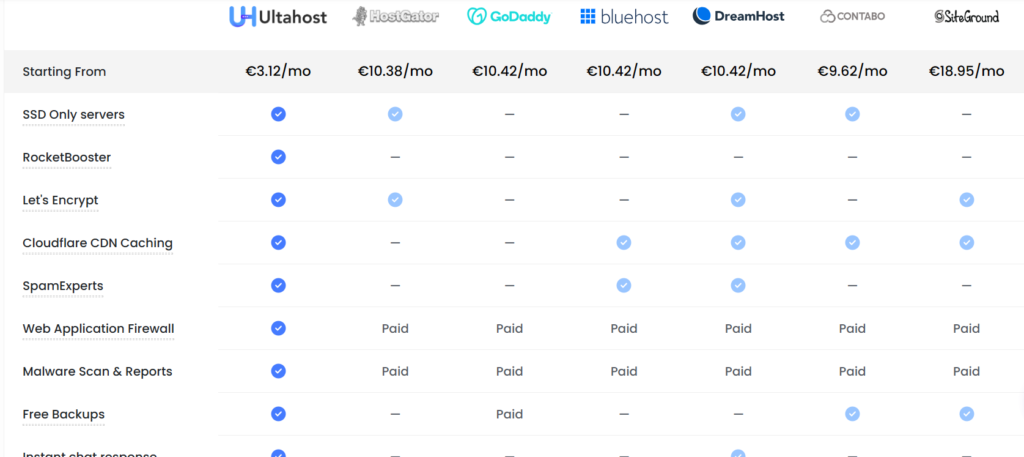Click Contabo's Paid cell for Malware Scan

[852, 371]
